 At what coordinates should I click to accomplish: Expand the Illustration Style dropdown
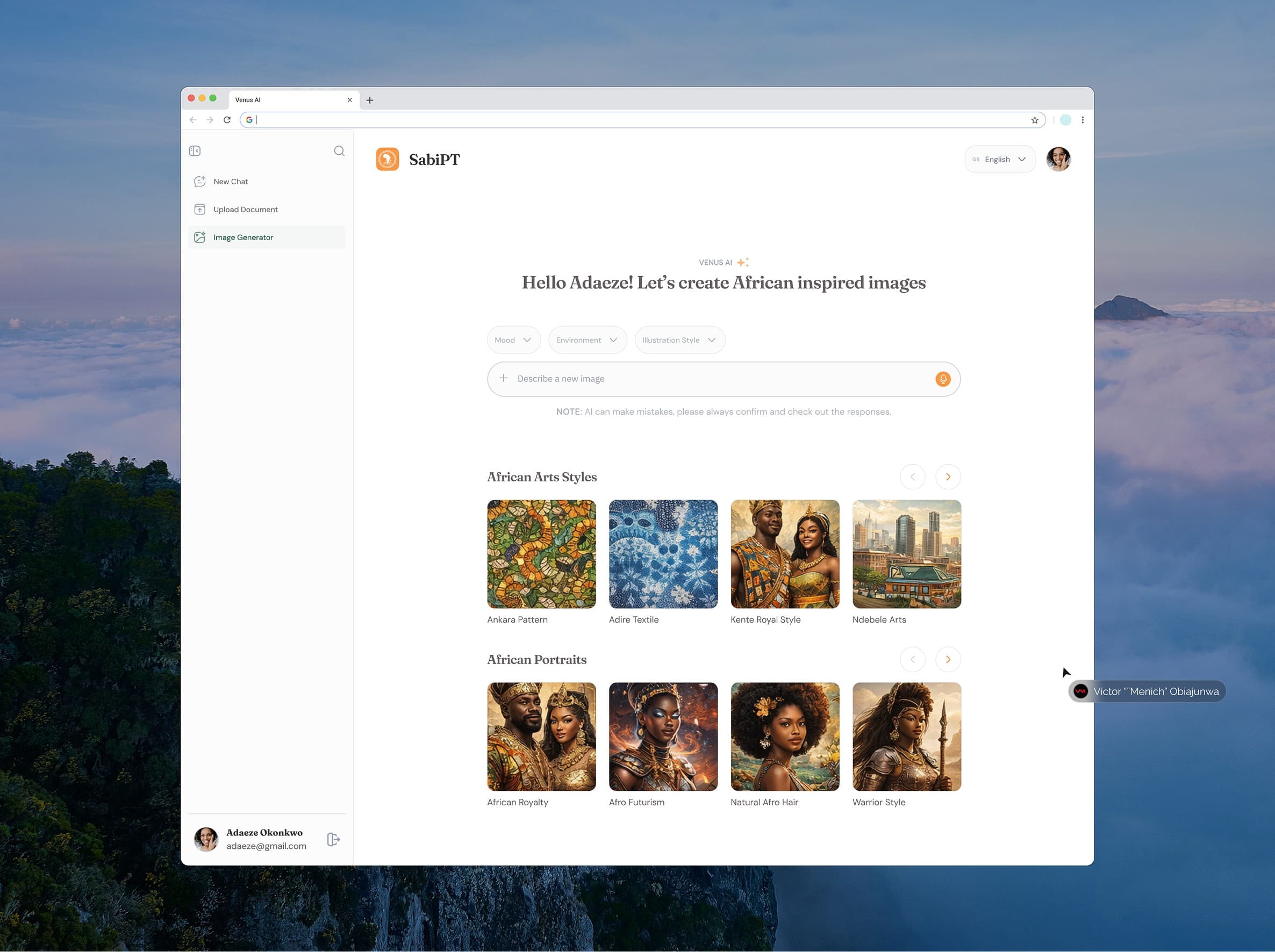pyautogui.click(x=680, y=340)
